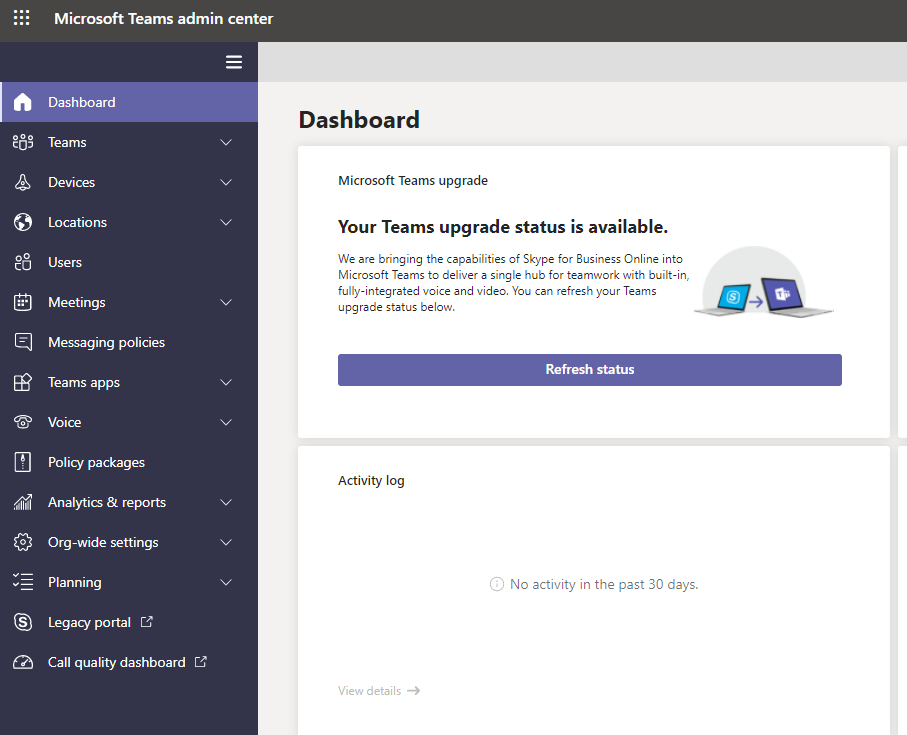Click the Legacy portal Skype icon
907x735 pixels.
point(23,622)
